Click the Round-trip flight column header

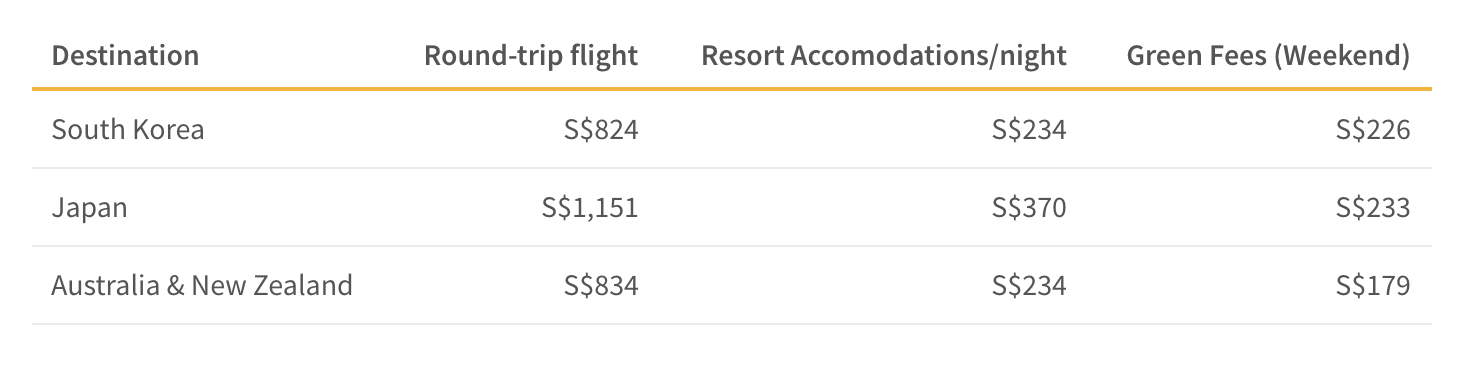531,55
